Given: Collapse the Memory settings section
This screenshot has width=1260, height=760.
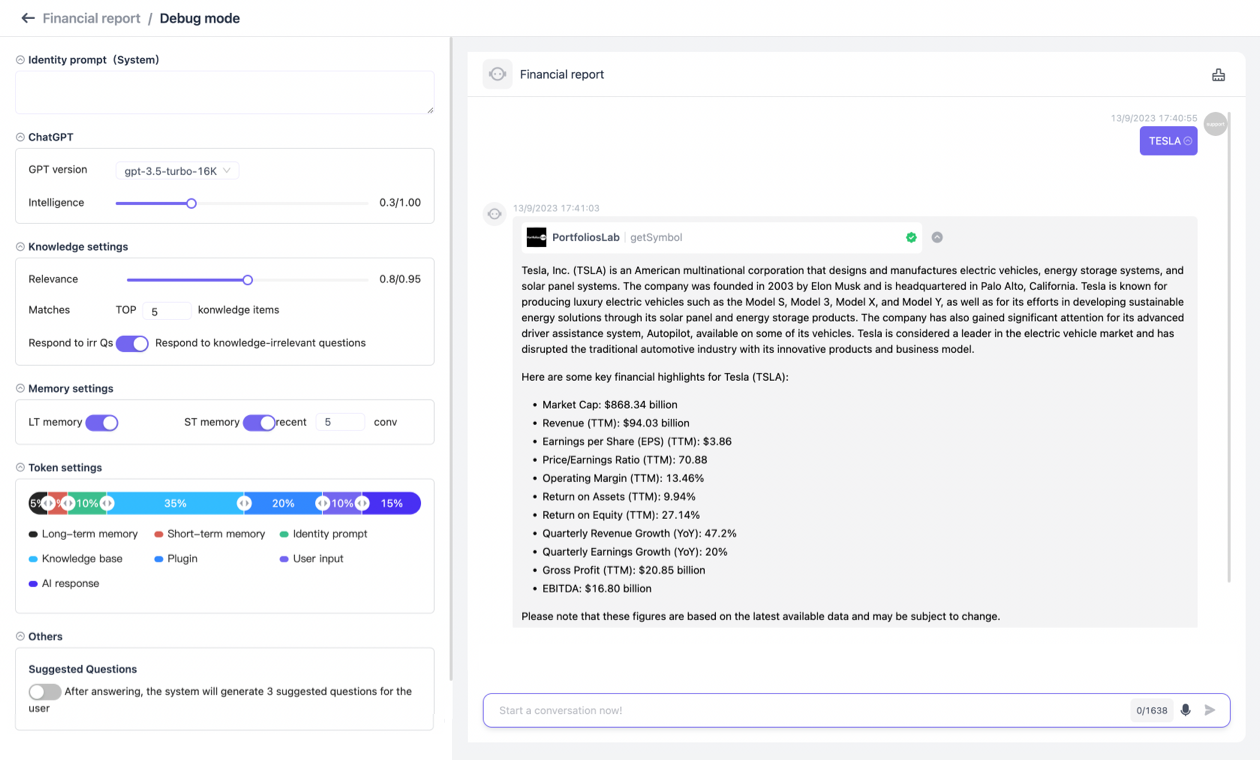Looking at the screenshot, I should pyautogui.click(x=20, y=389).
